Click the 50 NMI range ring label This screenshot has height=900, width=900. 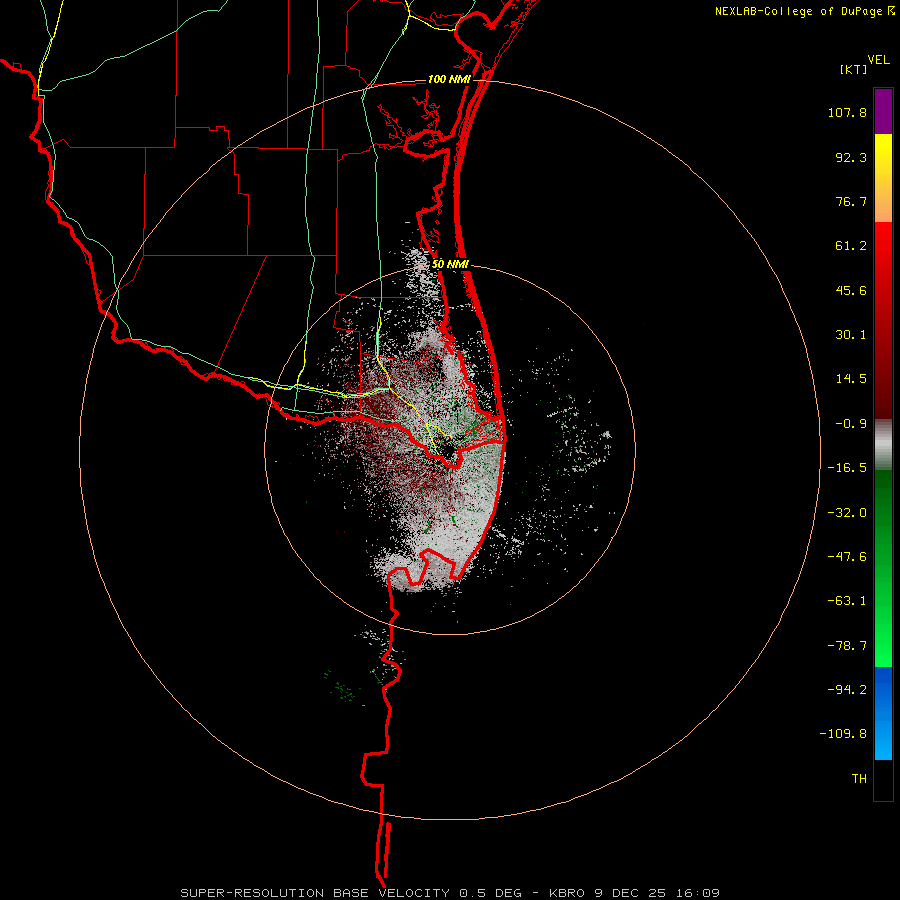pyautogui.click(x=450, y=264)
